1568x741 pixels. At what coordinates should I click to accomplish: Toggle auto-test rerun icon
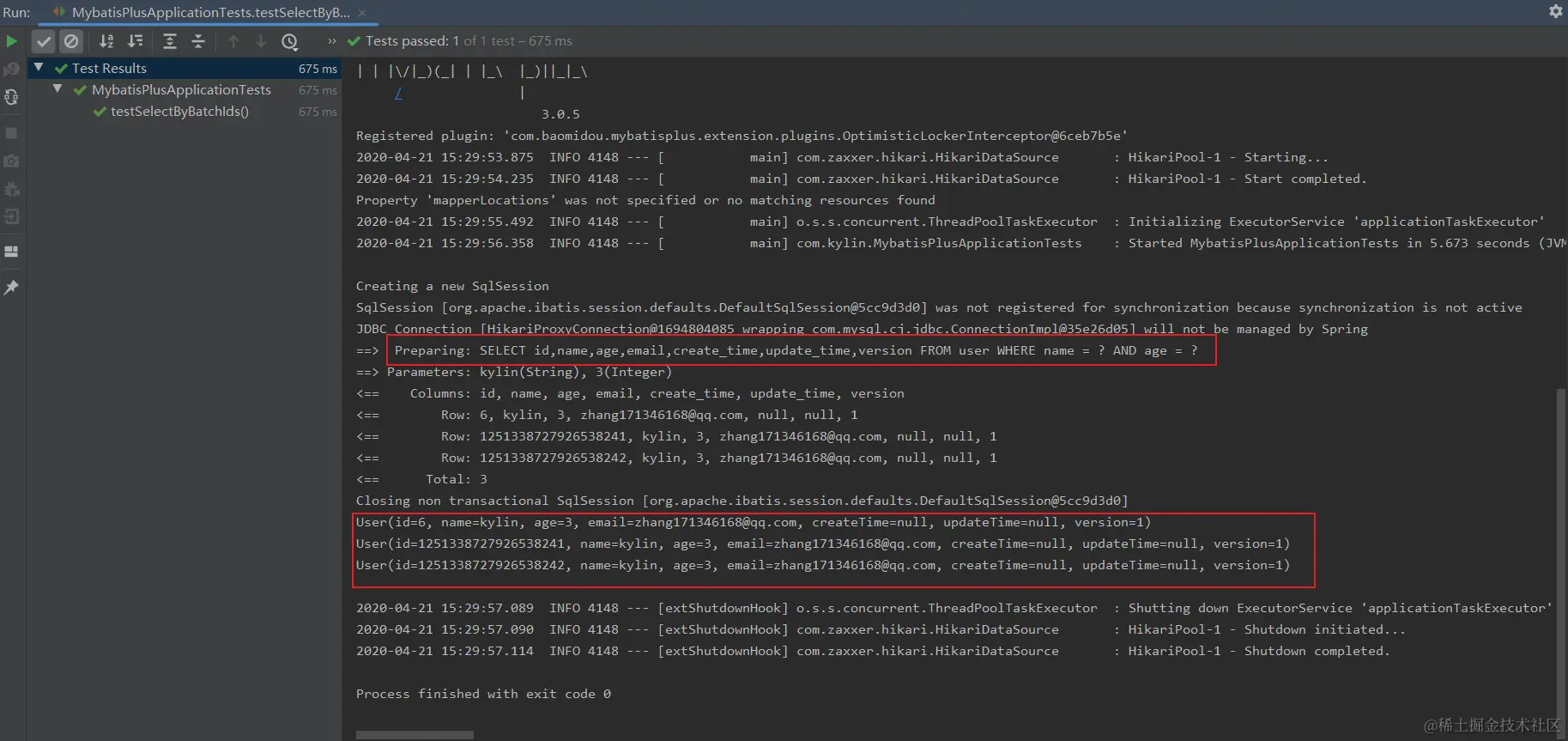pos(11,97)
